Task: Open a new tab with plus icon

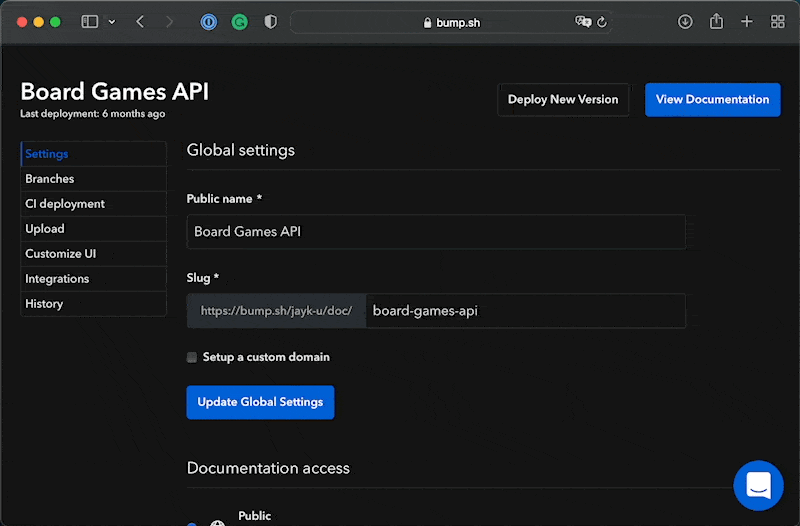Action: pos(747,22)
